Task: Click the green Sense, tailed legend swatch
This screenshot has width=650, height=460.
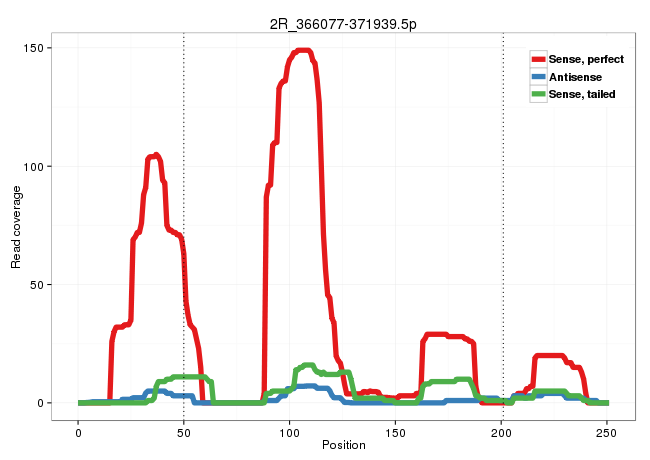Action: pyautogui.click(x=538, y=94)
